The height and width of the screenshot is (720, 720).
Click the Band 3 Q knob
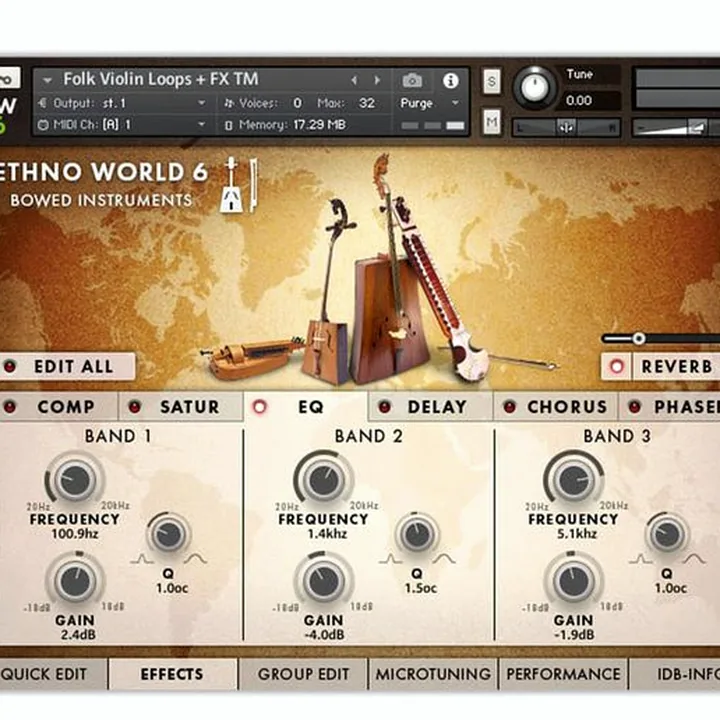[667, 534]
